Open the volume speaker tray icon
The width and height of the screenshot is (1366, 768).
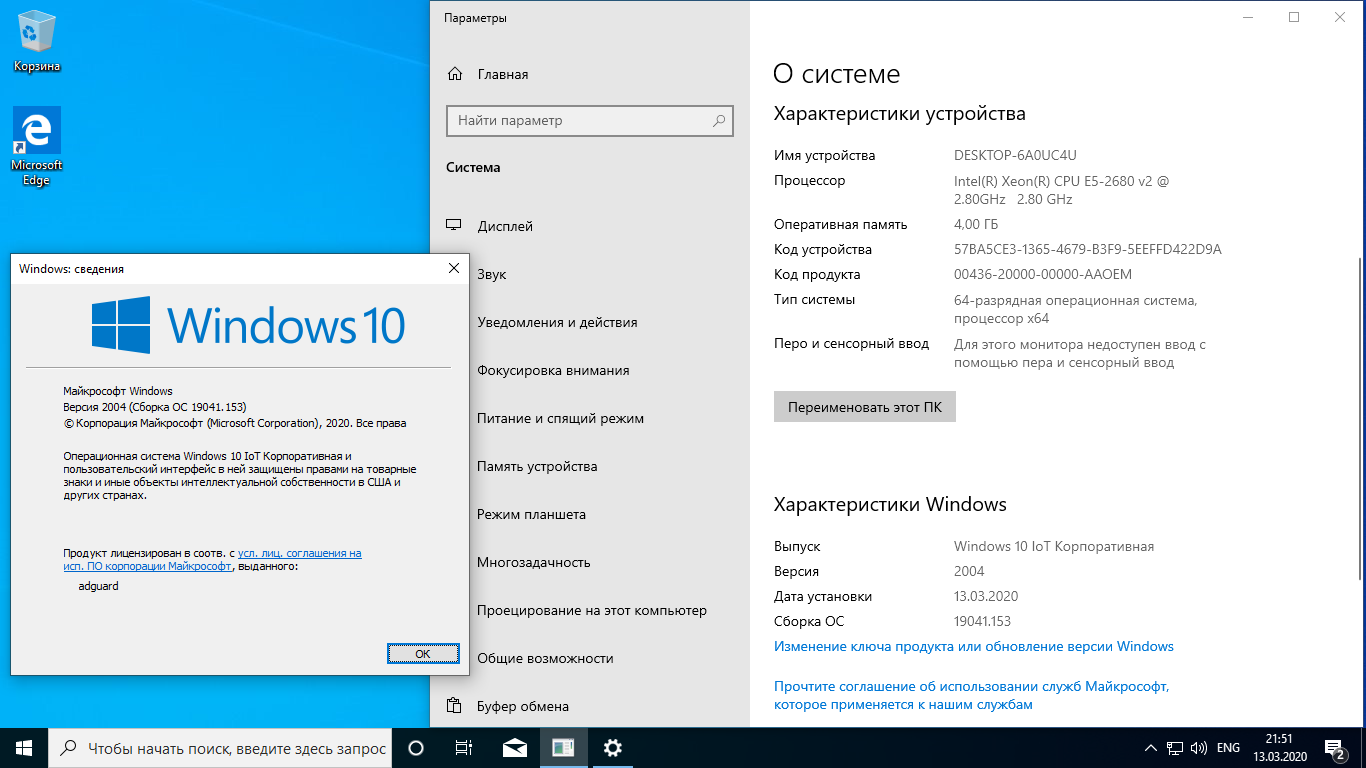pyautogui.click(x=1199, y=748)
